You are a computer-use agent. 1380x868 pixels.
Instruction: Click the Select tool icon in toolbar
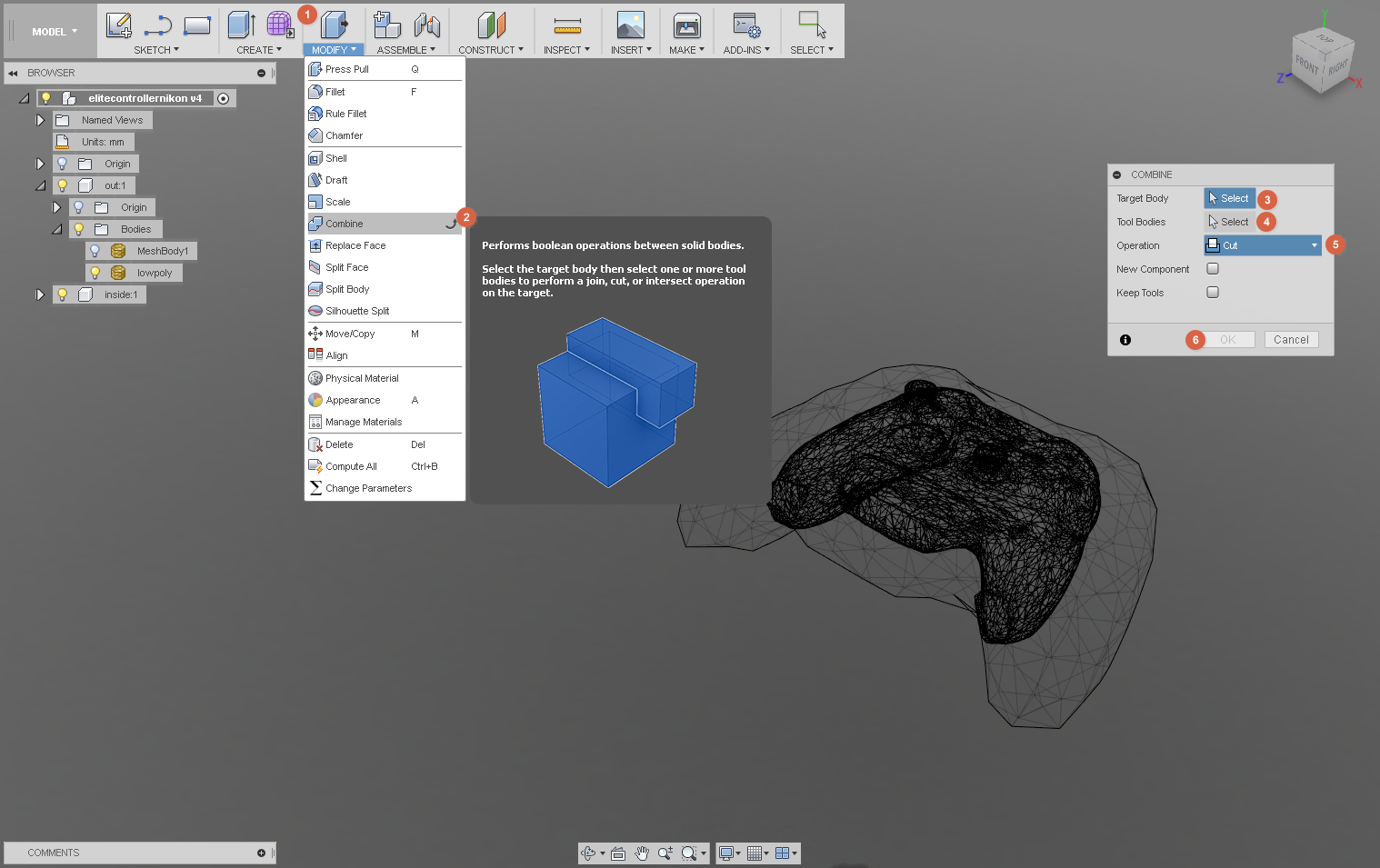[x=812, y=25]
